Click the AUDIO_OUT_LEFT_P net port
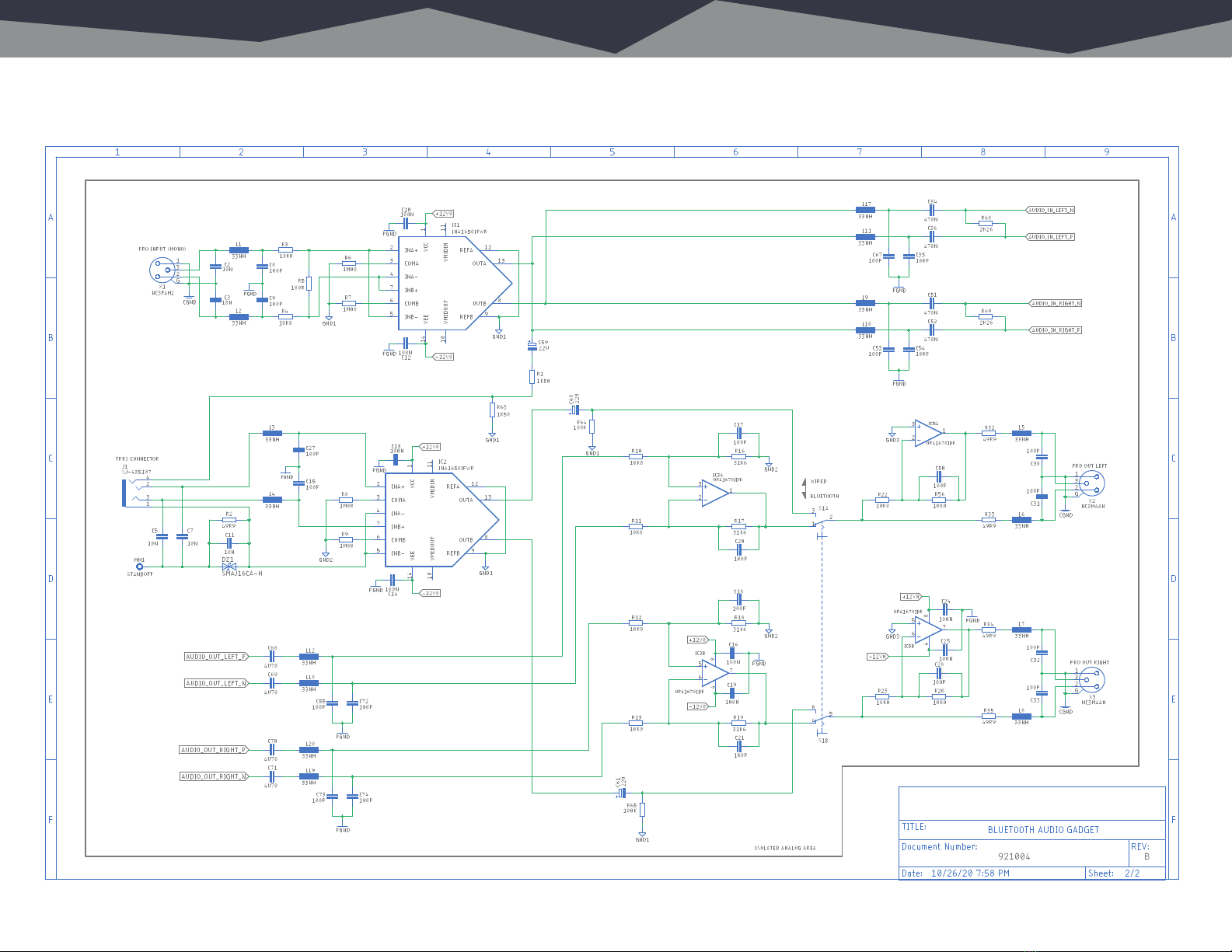 point(216,657)
